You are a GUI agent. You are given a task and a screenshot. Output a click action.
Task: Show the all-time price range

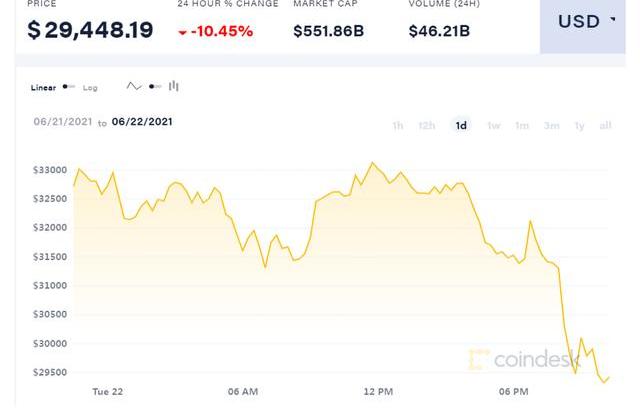pyautogui.click(x=605, y=125)
